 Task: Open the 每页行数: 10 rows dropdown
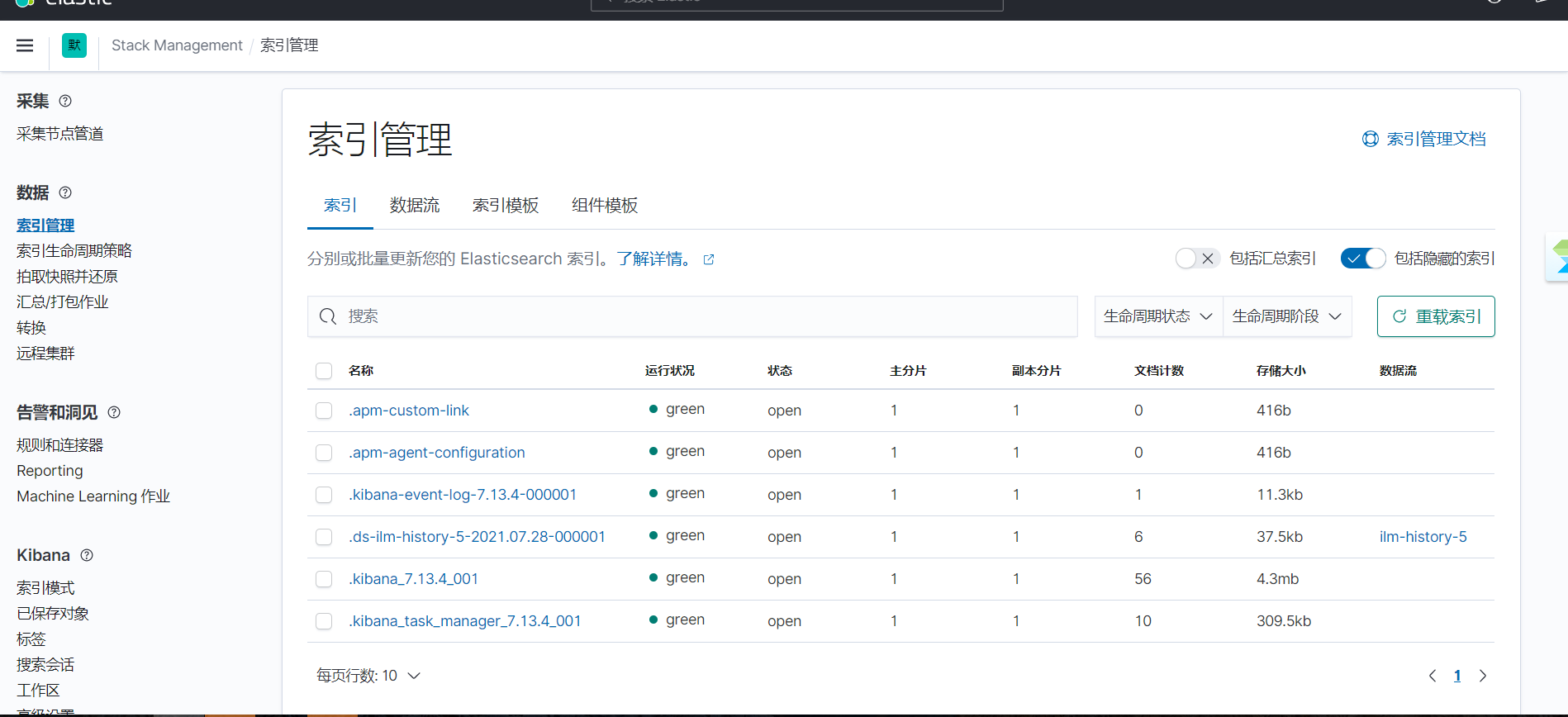(x=368, y=676)
